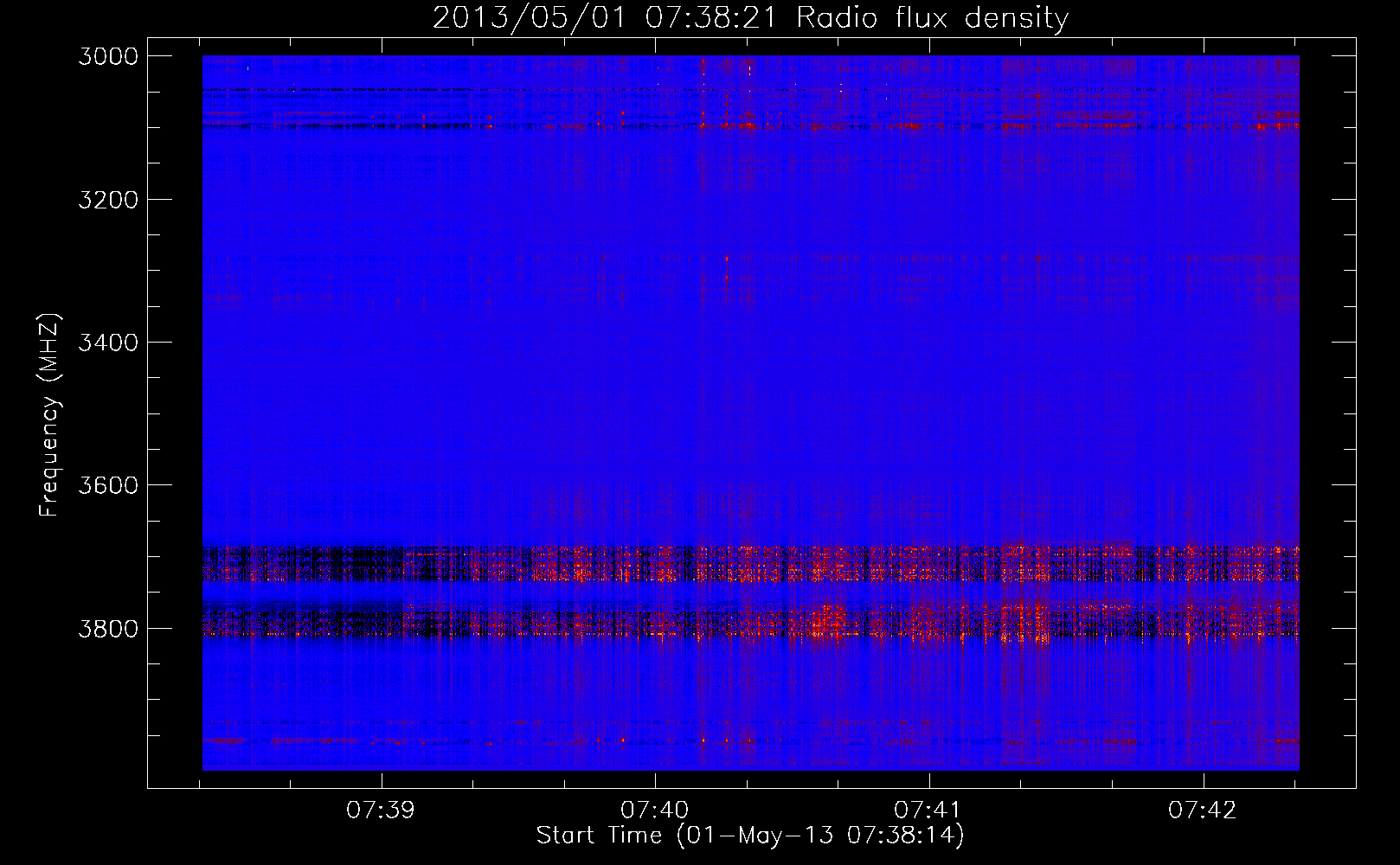Click the 3000 frequency axis label
The height and width of the screenshot is (865, 1400).
(x=108, y=56)
